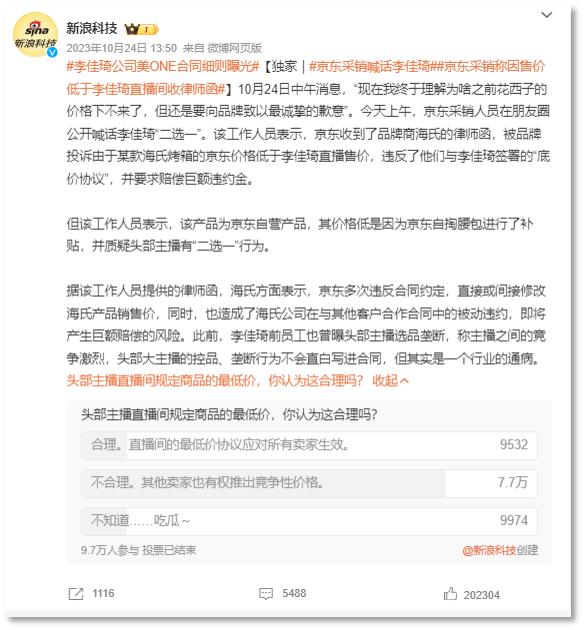The image size is (584, 630).
Task: Select poll option 不合理
Action: tap(309, 483)
